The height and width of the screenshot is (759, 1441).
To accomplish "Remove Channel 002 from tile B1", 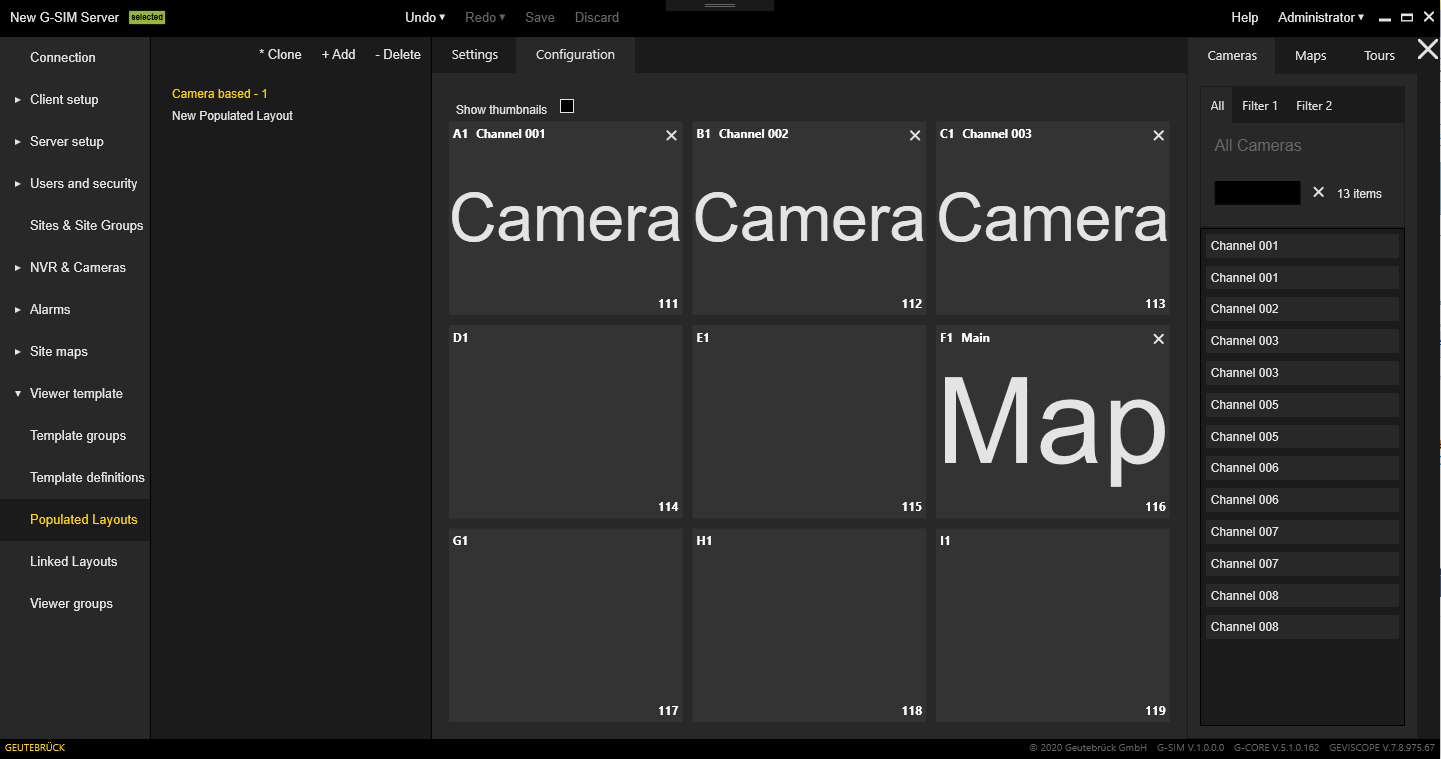I will click(x=914, y=136).
